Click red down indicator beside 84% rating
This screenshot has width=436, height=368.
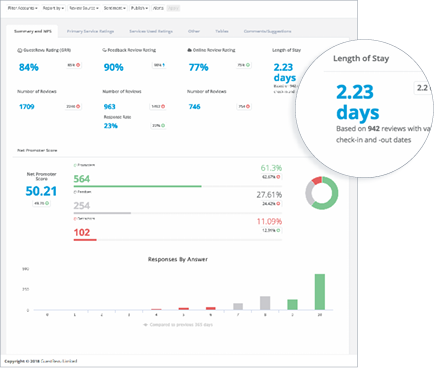pyautogui.click(x=78, y=65)
